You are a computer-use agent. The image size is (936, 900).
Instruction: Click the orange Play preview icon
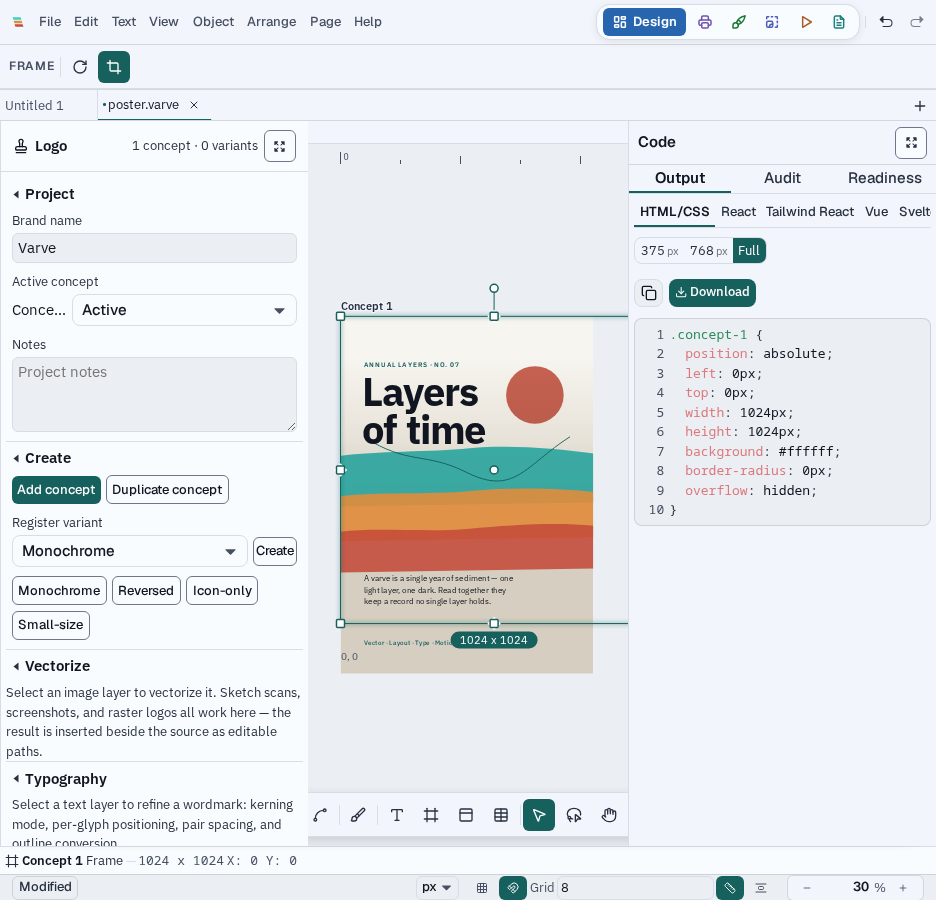pos(806,22)
